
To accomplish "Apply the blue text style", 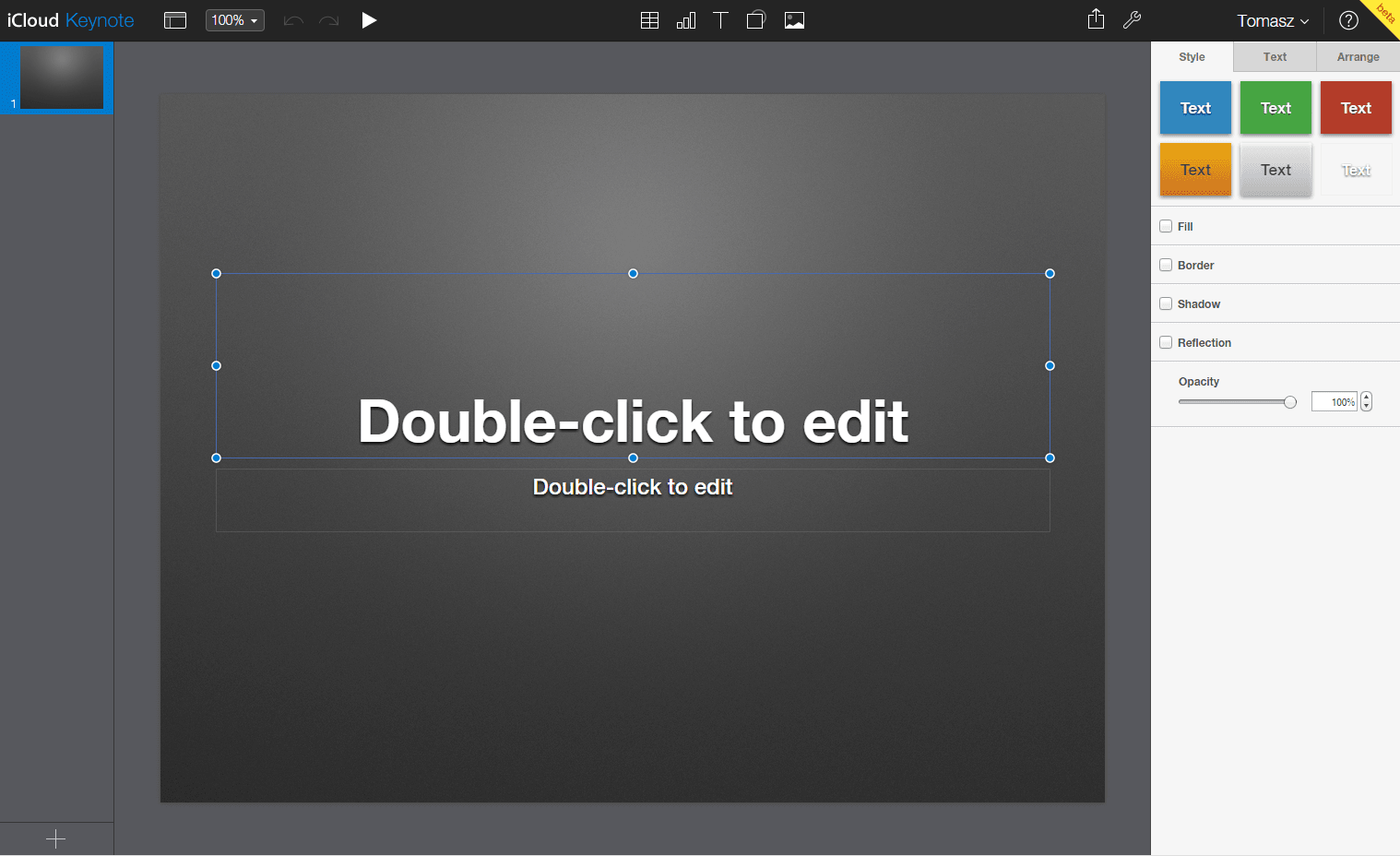I will [x=1195, y=108].
